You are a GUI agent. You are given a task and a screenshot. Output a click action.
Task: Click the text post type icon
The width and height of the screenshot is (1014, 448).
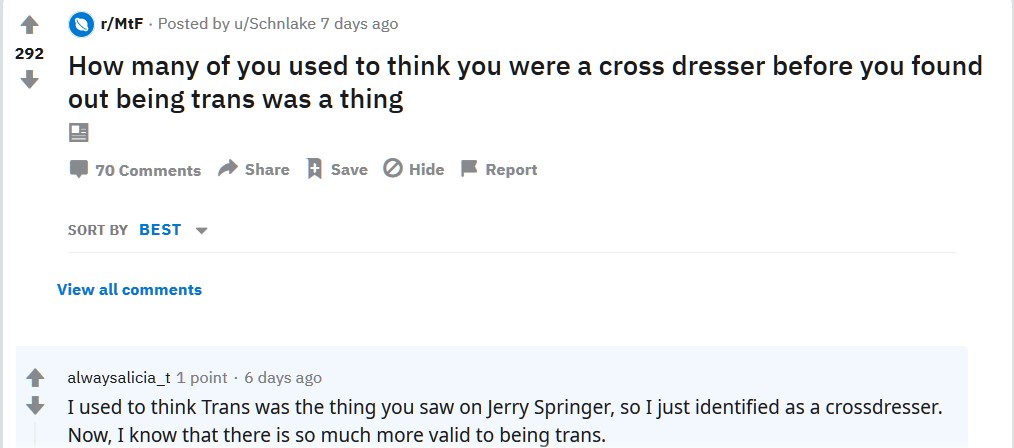78,133
